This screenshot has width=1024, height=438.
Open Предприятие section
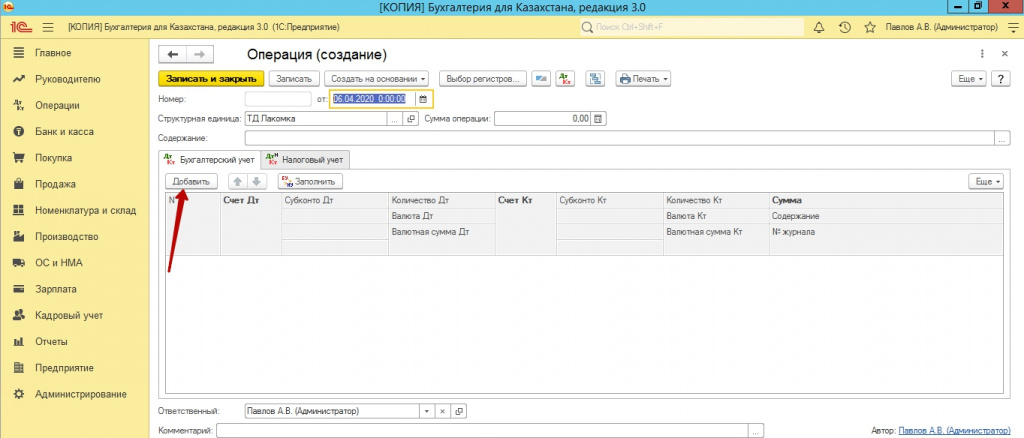point(65,368)
